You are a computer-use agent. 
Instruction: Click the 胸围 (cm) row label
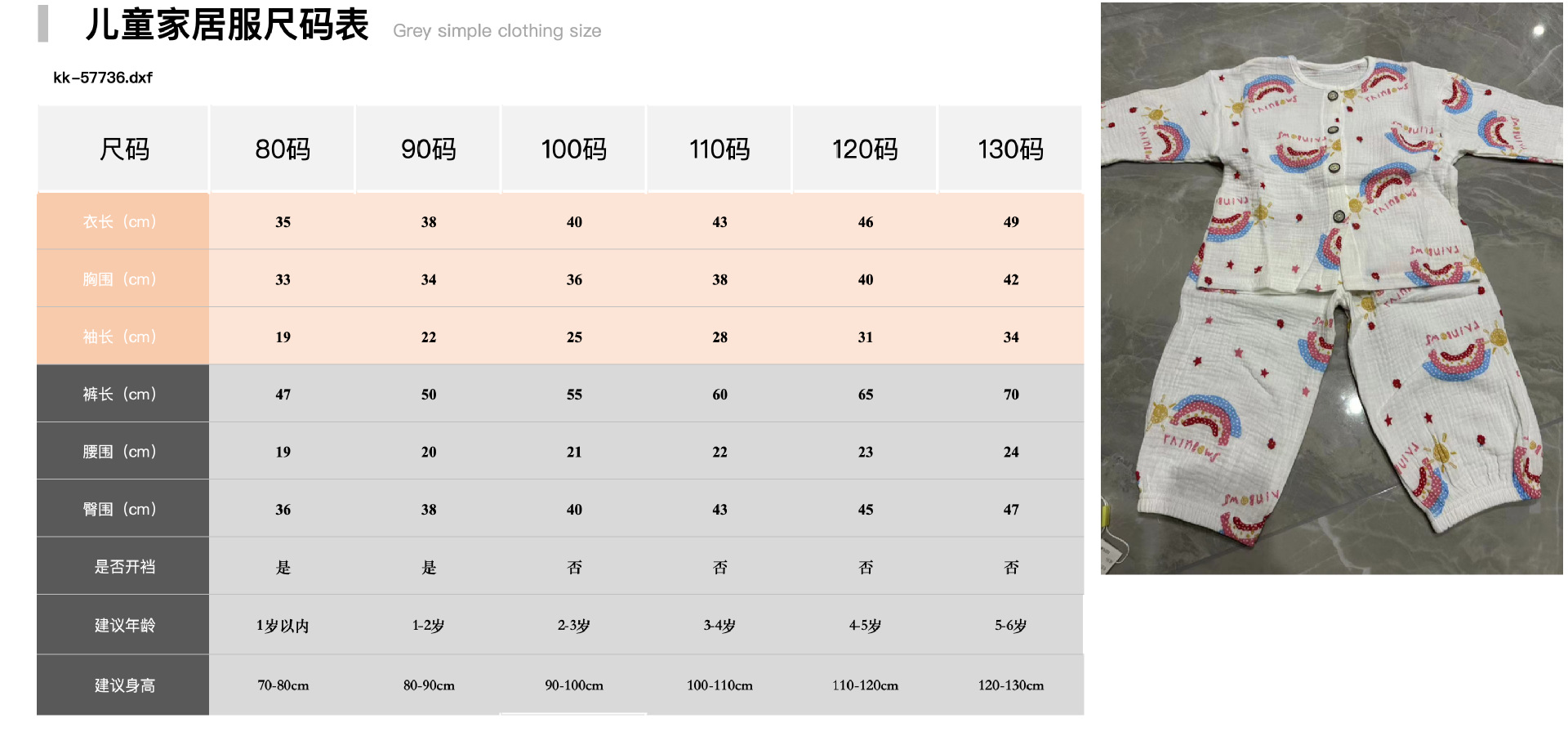(x=120, y=279)
